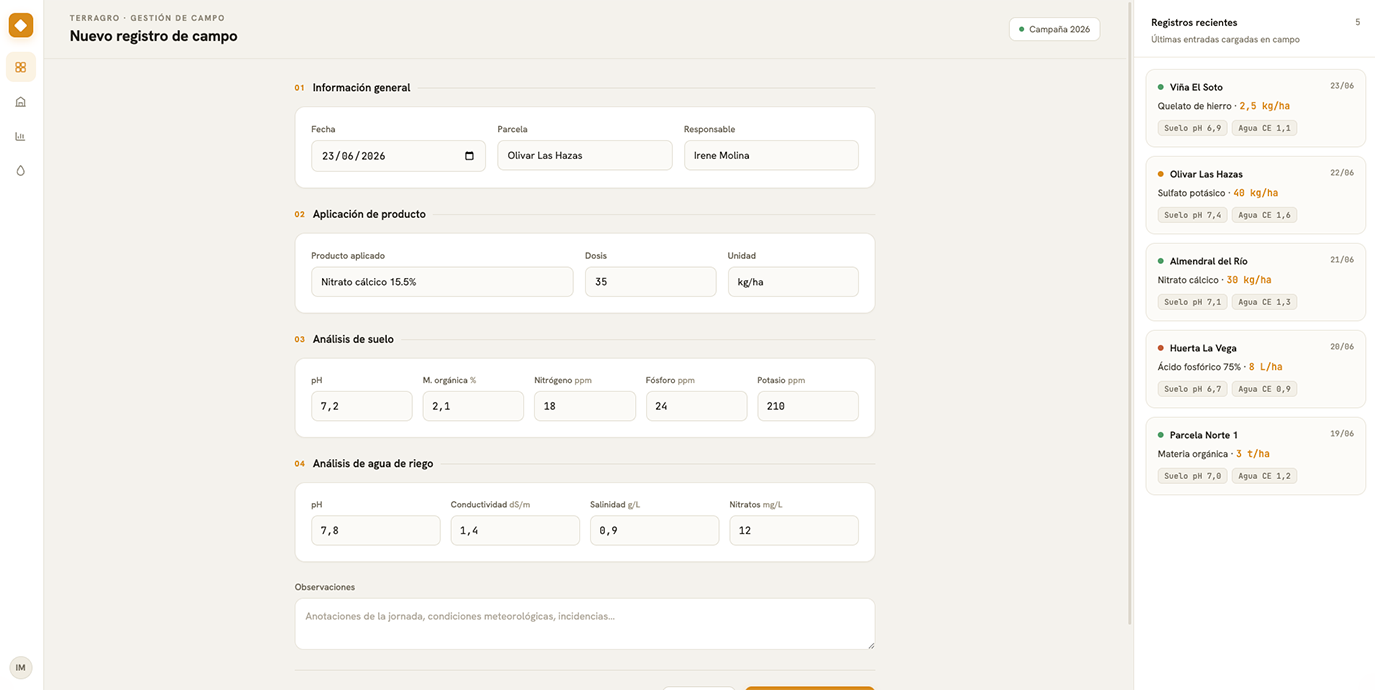Click the Aplicación de producto section heading
The width and height of the screenshot is (1375, 690).
coord(369,214)
